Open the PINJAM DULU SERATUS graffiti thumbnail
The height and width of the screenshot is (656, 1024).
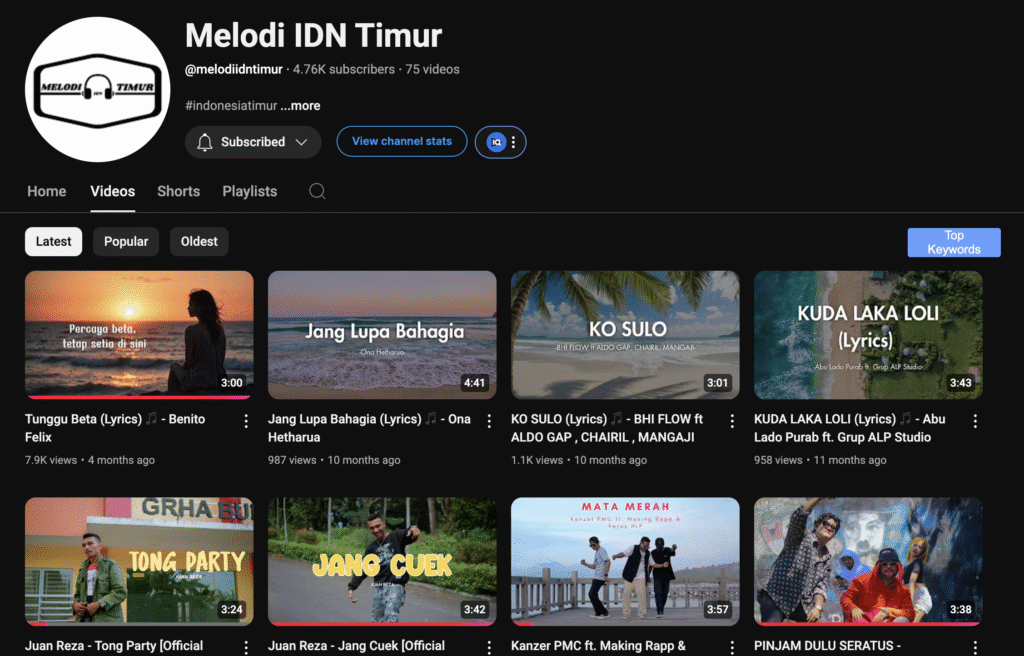868,561
